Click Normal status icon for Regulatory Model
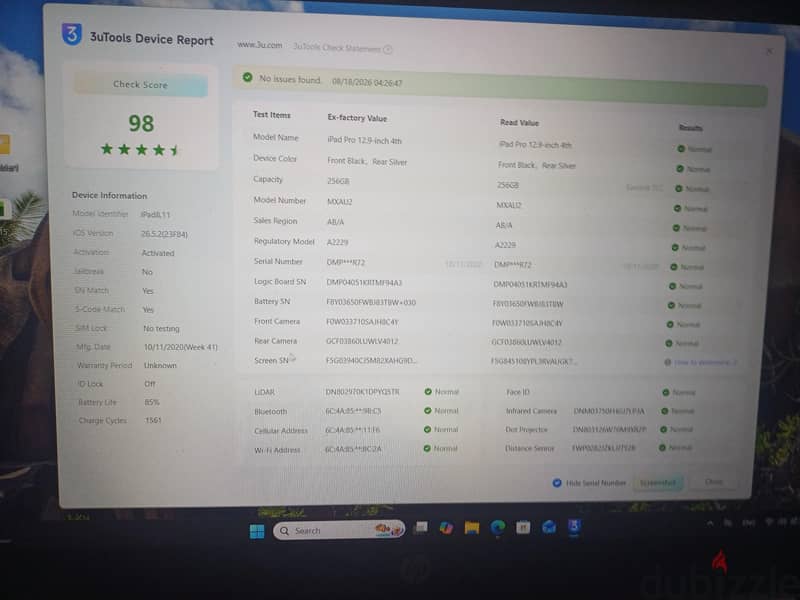 [x=674, y=247]
